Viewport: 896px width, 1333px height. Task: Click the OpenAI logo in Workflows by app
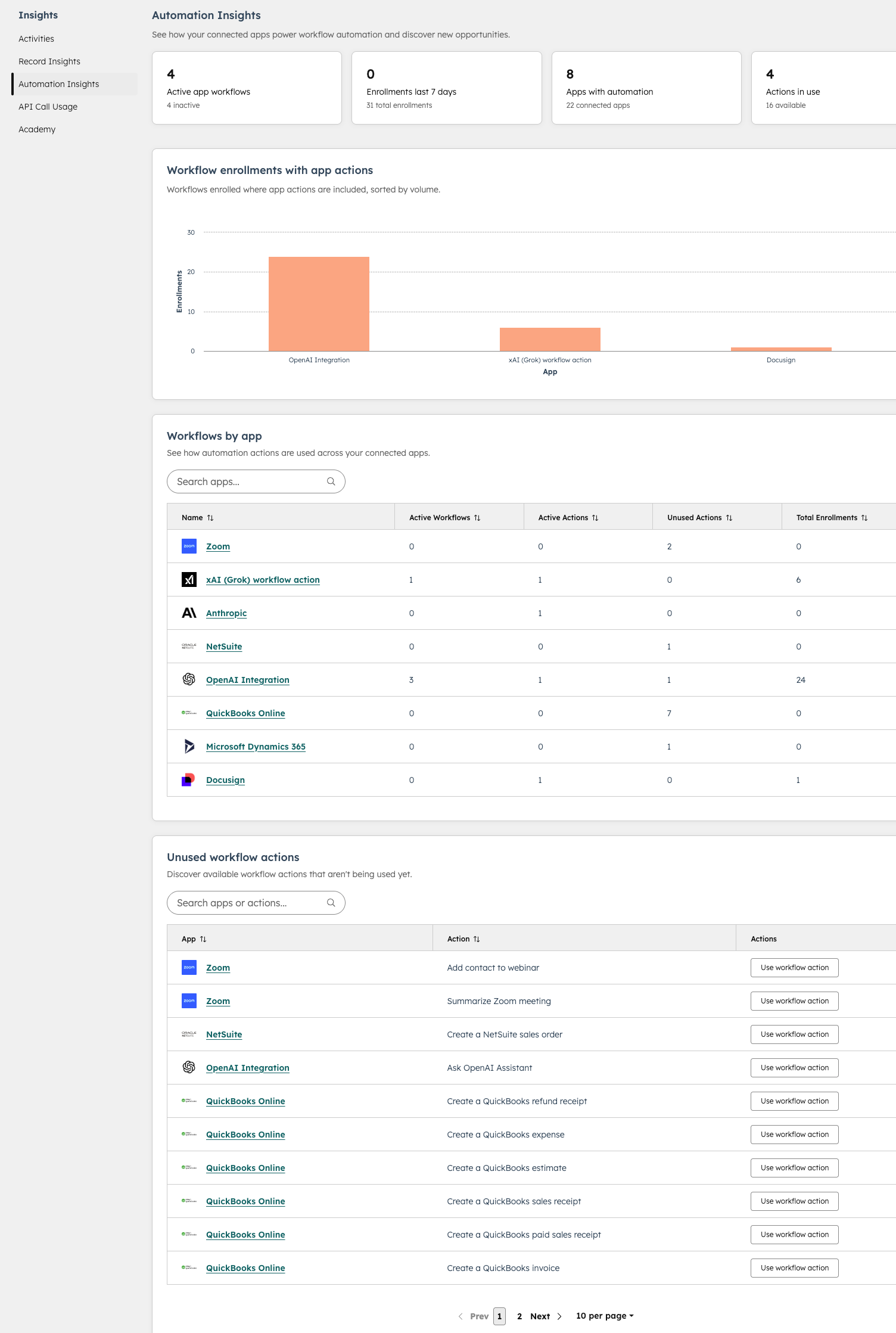(x=189, y=679)
